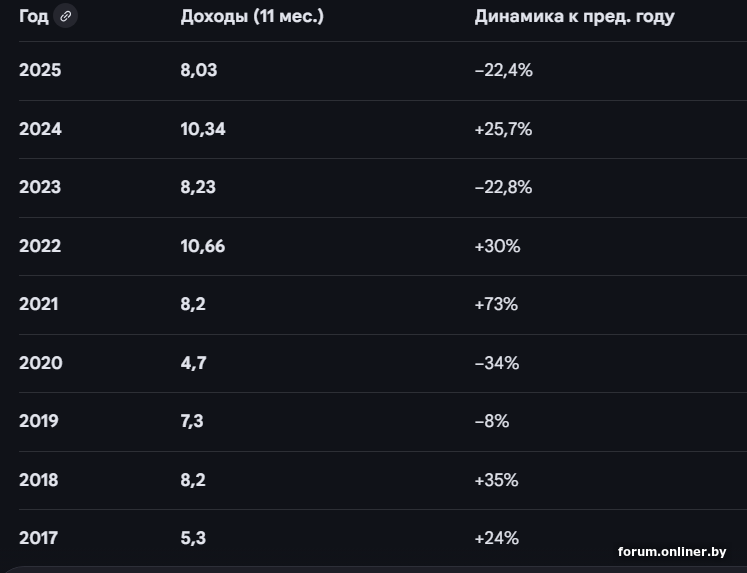Select the −34% dynamics cell
Screen dimensions: 747x573
point(497,363)
